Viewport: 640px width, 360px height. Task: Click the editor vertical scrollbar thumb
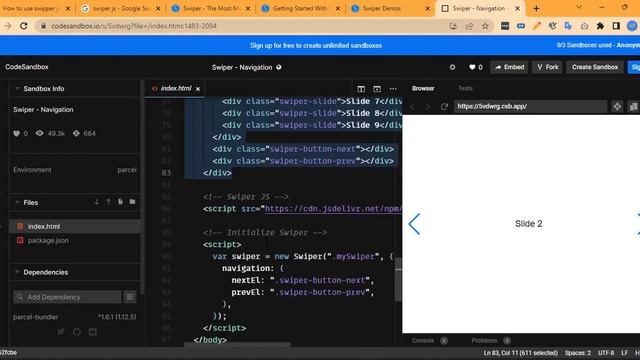point(398,279)
